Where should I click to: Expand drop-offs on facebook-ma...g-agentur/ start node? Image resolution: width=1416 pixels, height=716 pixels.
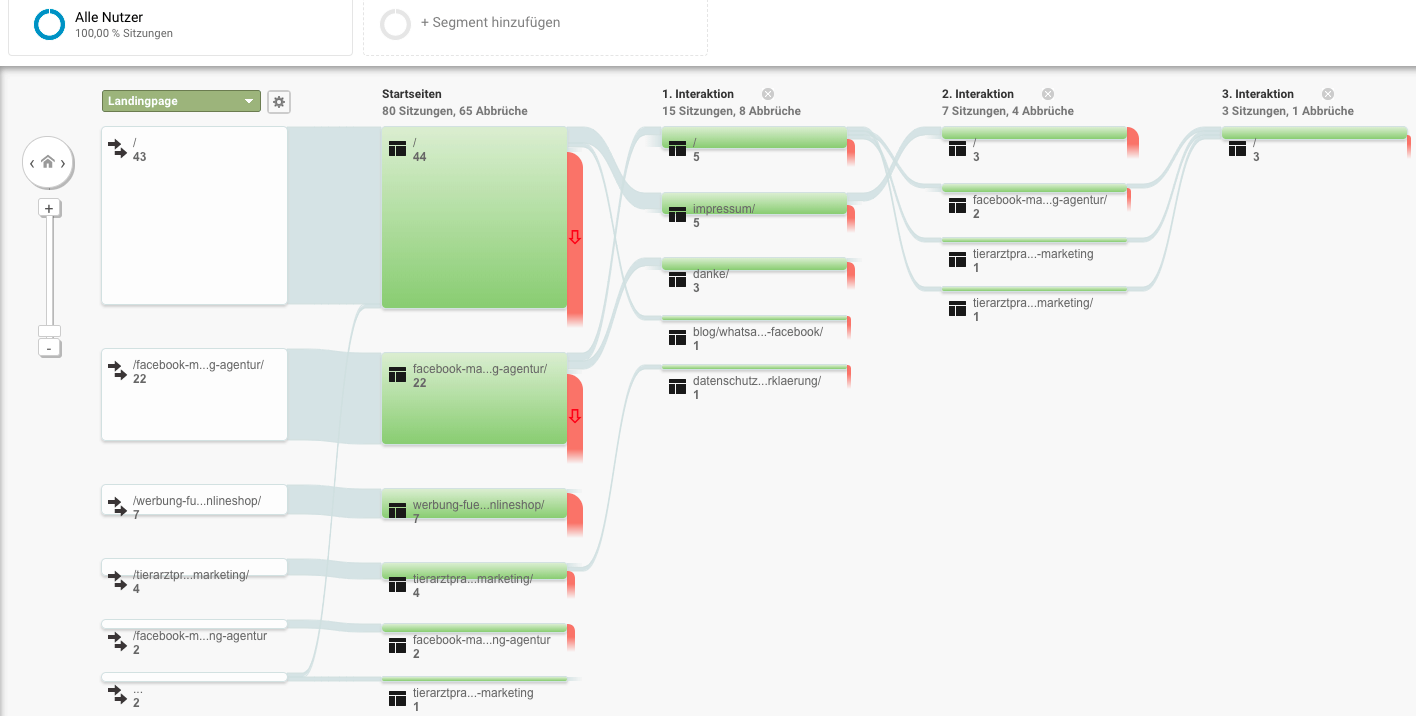tap(574, 416)
